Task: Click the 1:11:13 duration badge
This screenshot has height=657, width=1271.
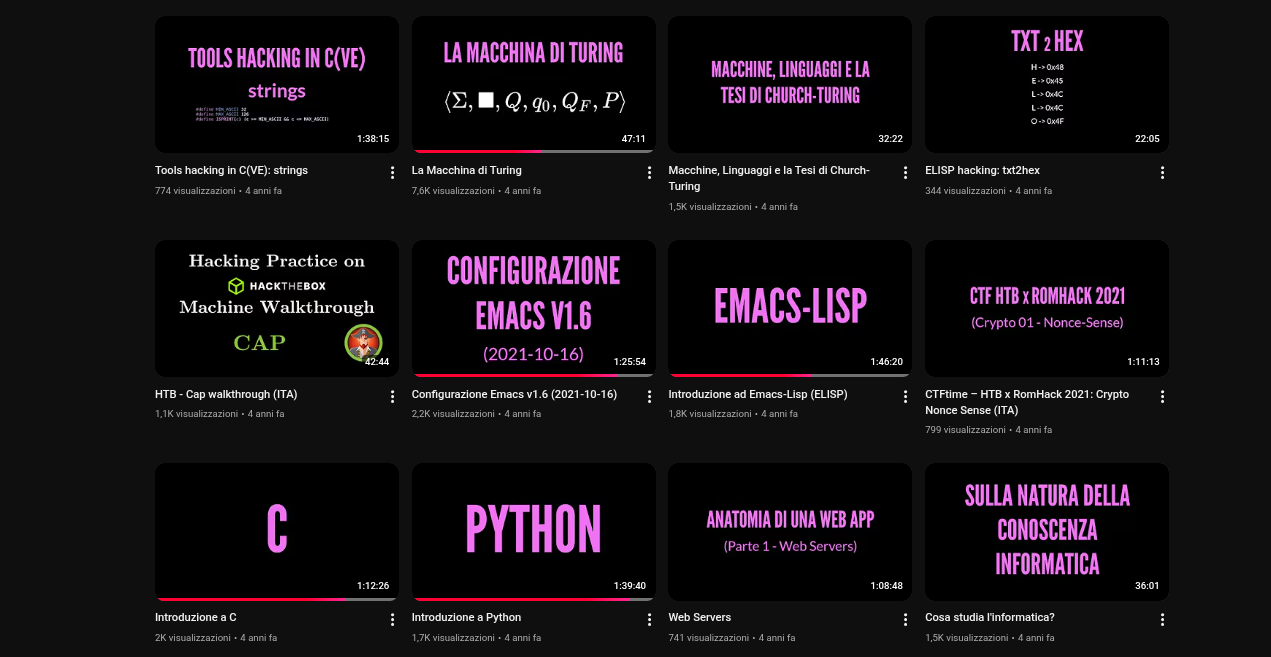Action: (x=1143, y=362)
